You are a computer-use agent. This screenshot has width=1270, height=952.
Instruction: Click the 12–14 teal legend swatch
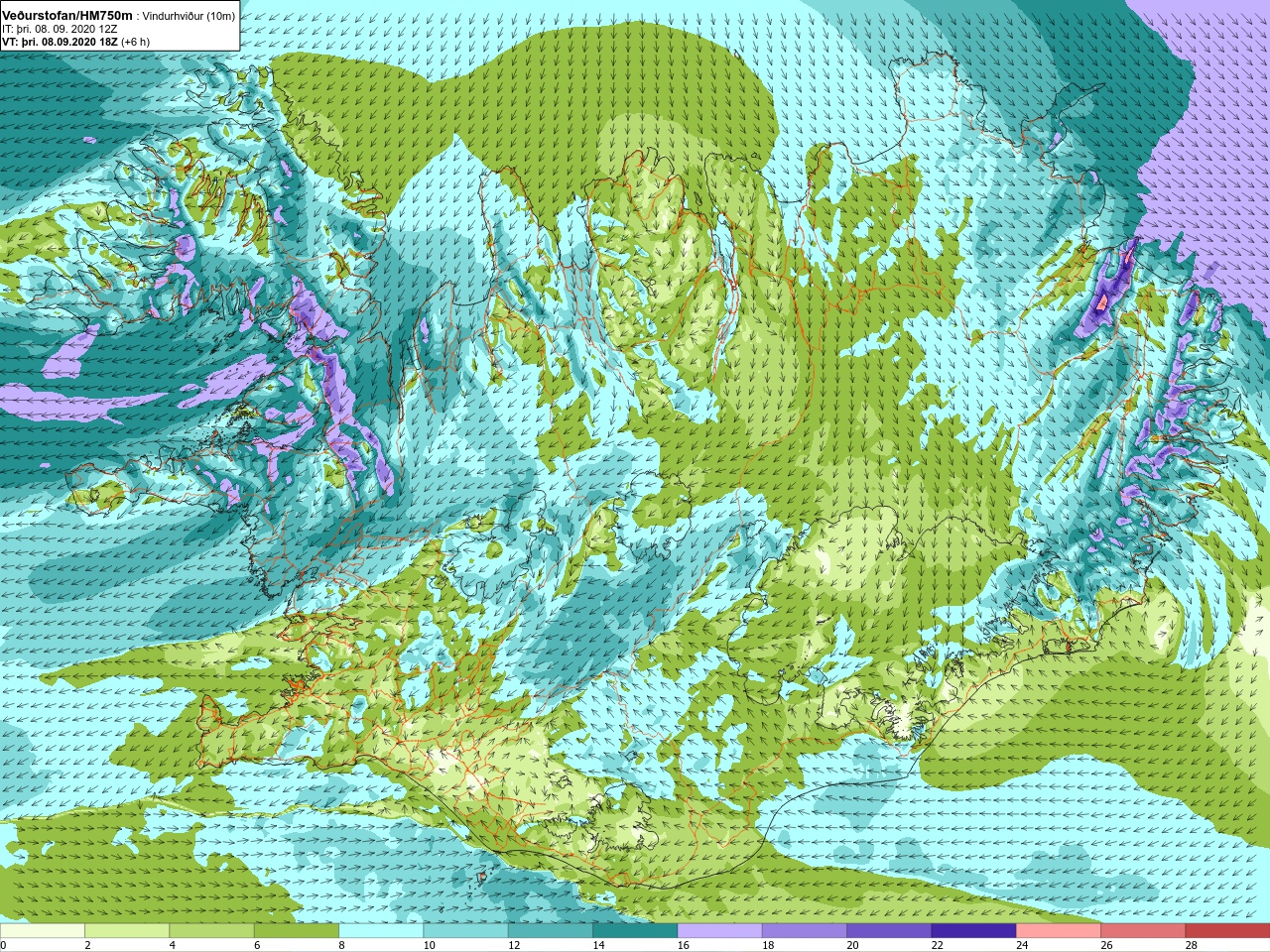pyautogui.click(x=551, y=930)
